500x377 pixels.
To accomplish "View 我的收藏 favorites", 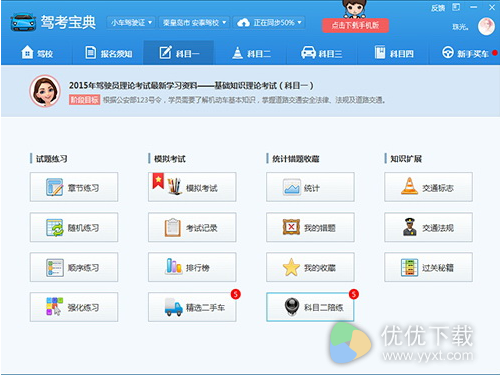I will (310, 267).
